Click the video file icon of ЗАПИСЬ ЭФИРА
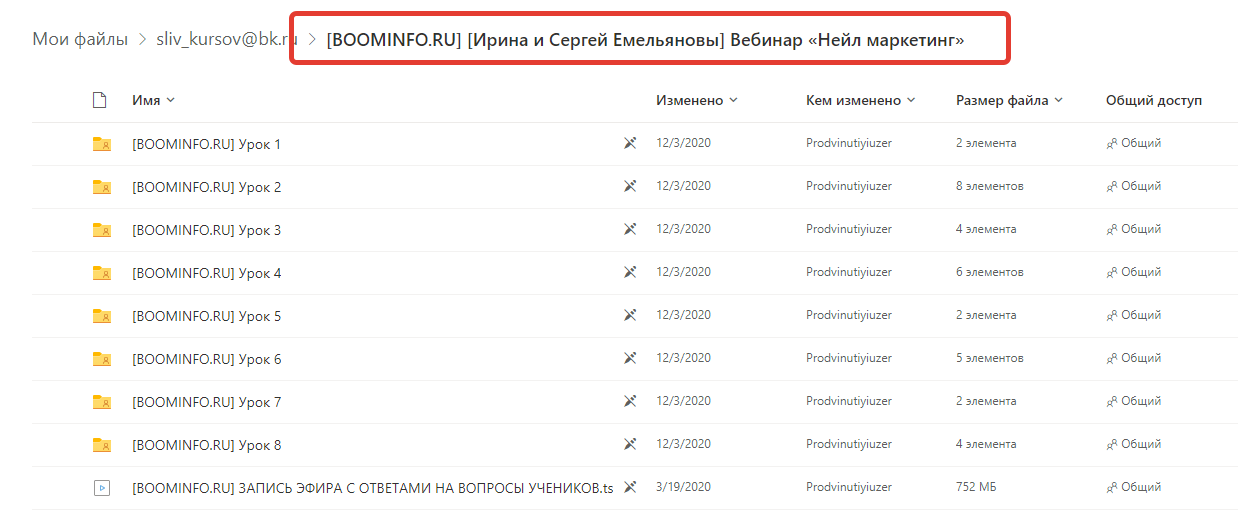Image resolution: width=1238 pixels, height=528 pixels. click(100, 488)
